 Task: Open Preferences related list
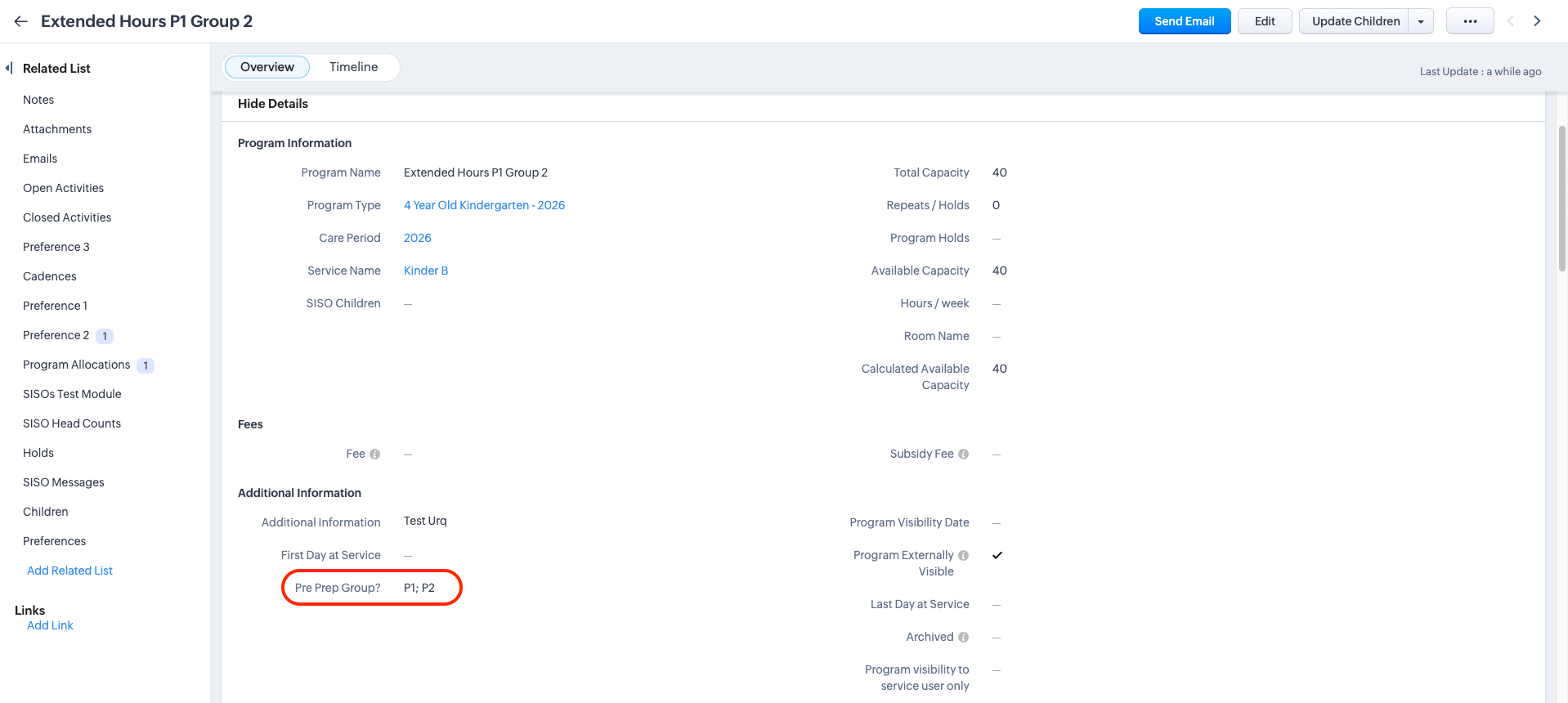point(54,541)
